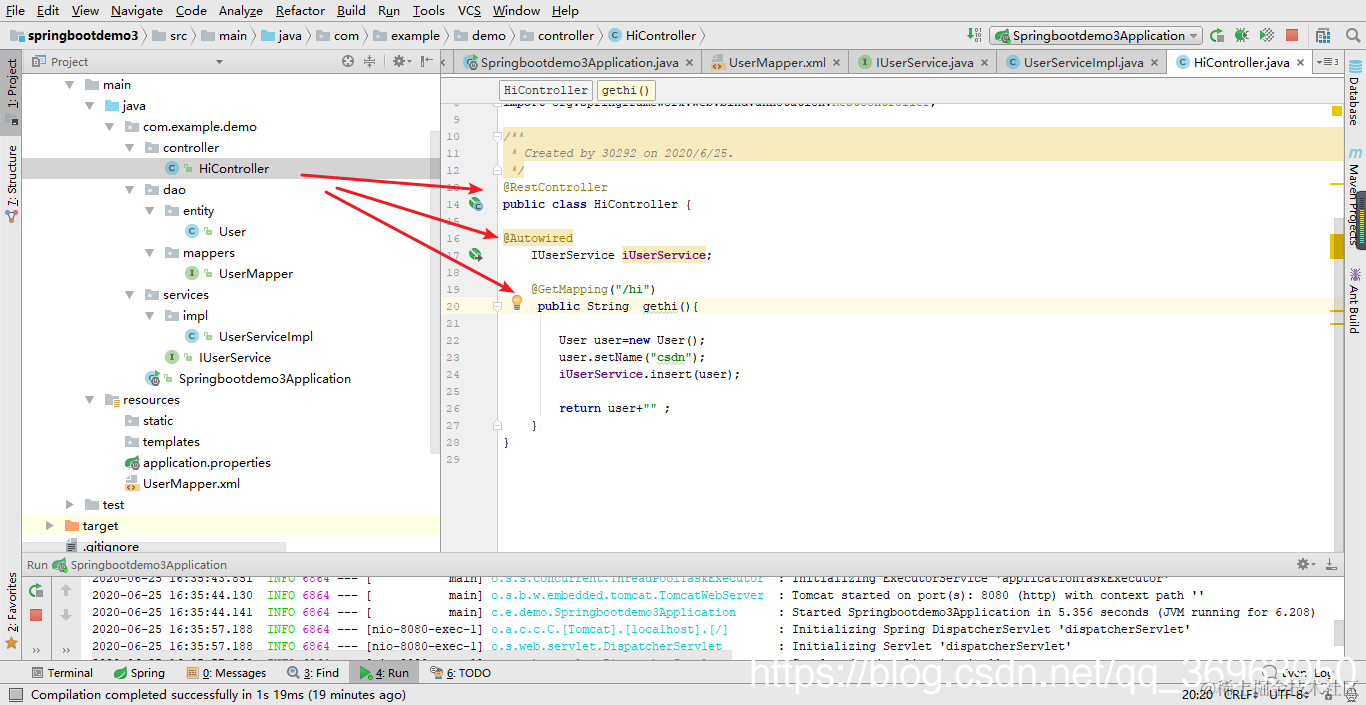The width and height of the screenshot is (1366, 705).
Task: Select application.properties in project tree
Action: tap(206, 462)
